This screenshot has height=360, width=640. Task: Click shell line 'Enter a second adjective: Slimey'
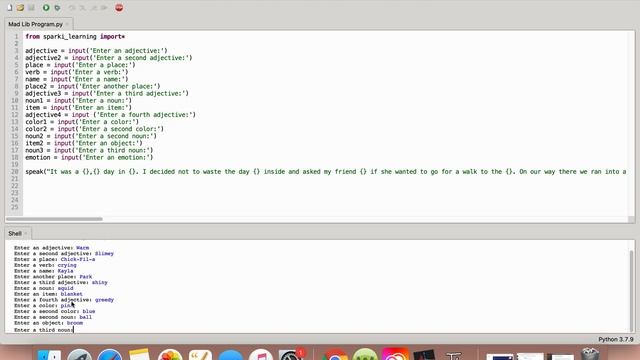(64, 253)
